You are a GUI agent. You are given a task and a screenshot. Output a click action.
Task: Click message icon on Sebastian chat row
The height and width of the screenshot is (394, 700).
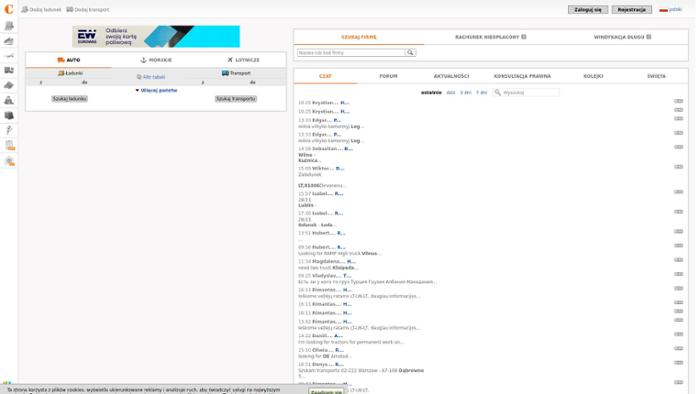click(679, 147)
